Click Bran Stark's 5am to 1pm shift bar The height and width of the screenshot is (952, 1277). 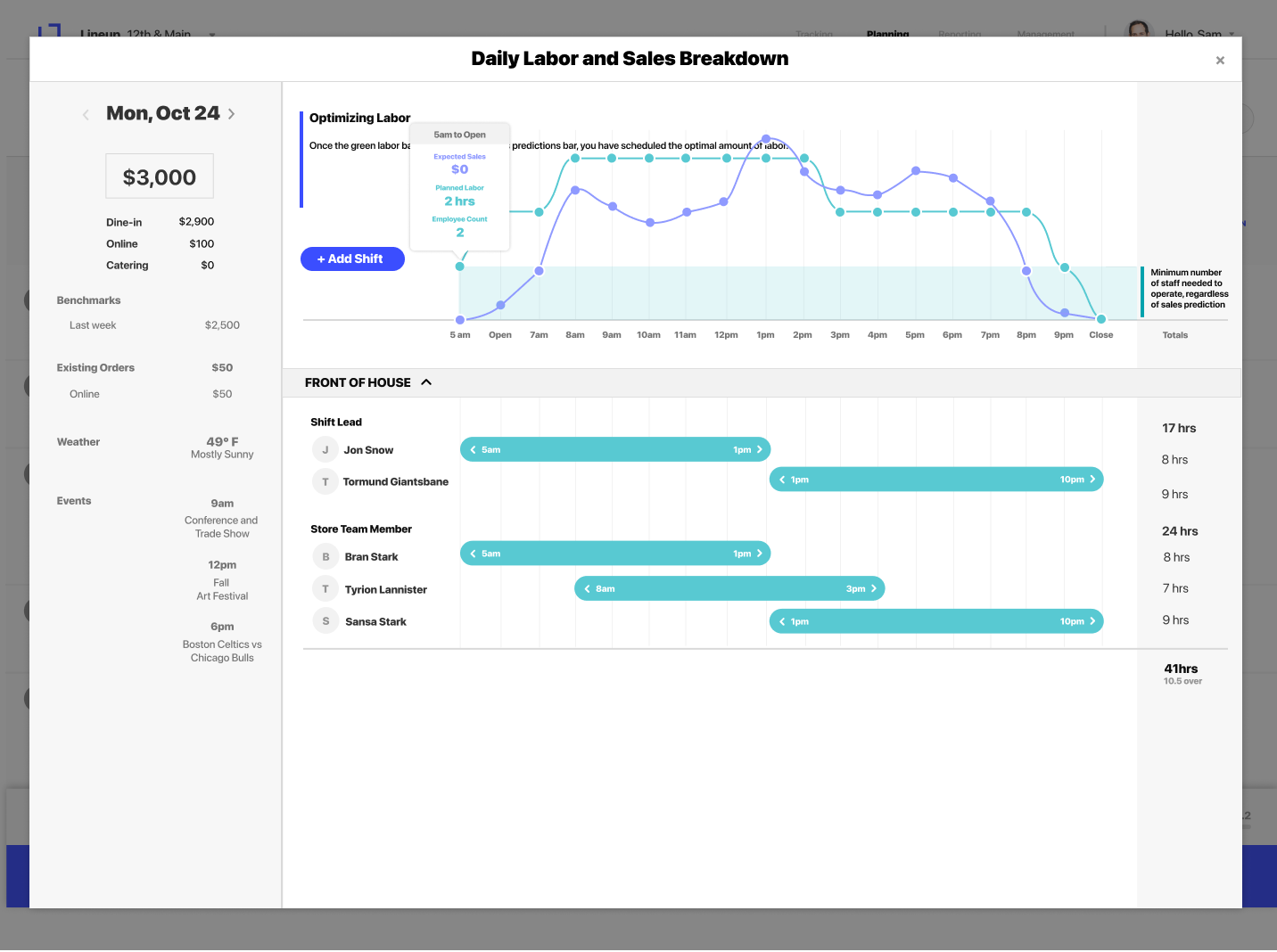[615, 554]
